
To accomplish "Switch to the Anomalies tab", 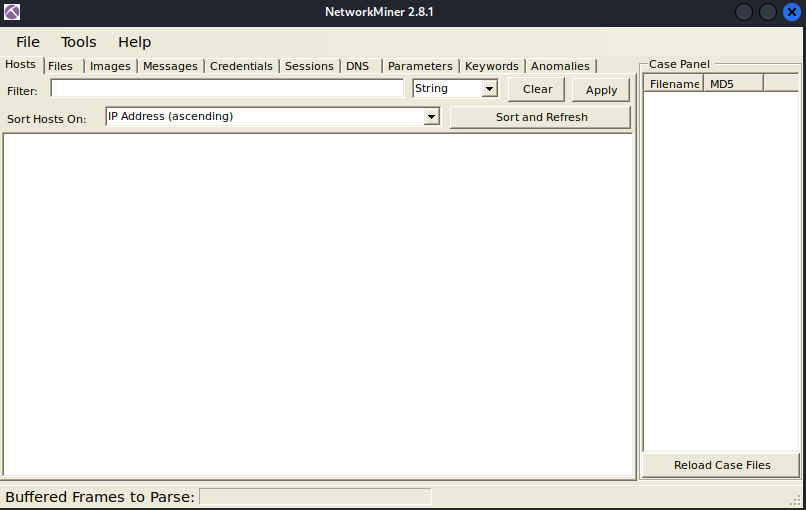I will click(560, 66).
